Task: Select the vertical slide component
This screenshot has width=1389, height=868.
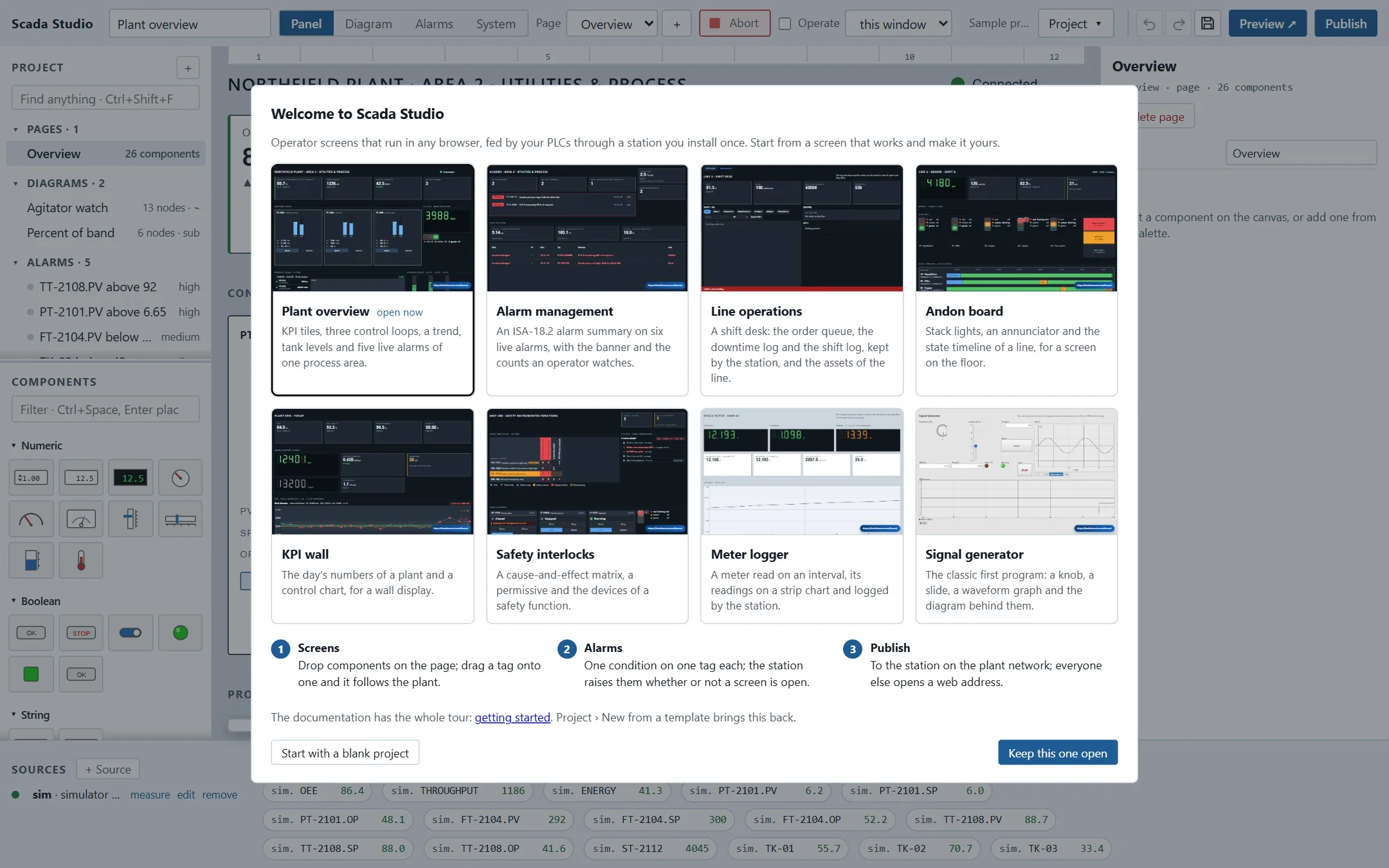Action: click(131, 519)
